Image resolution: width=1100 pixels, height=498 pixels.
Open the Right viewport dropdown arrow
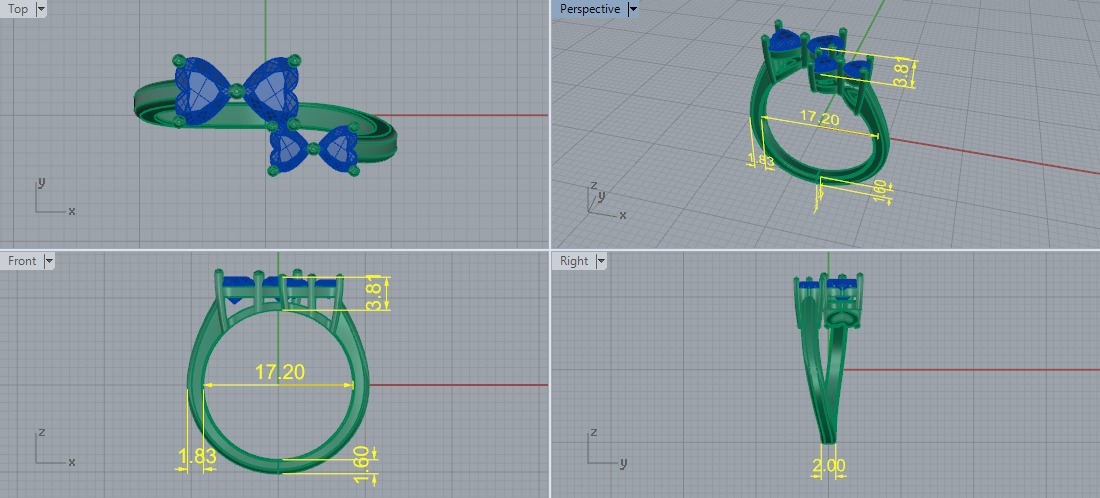point(601,261)
